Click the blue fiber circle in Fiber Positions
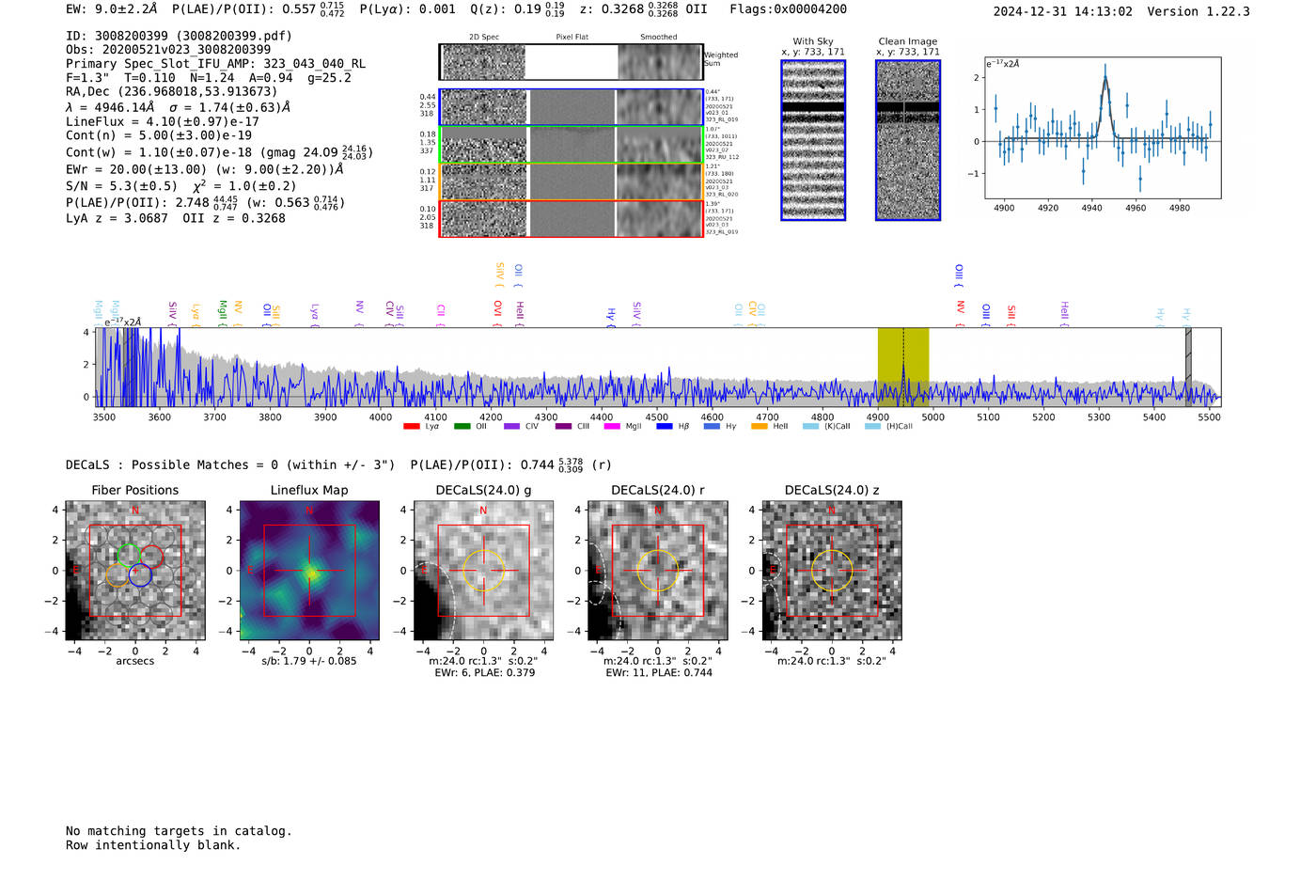This screenshot has height=896, width=1316. pyautogui.click(x=140, y=575)
